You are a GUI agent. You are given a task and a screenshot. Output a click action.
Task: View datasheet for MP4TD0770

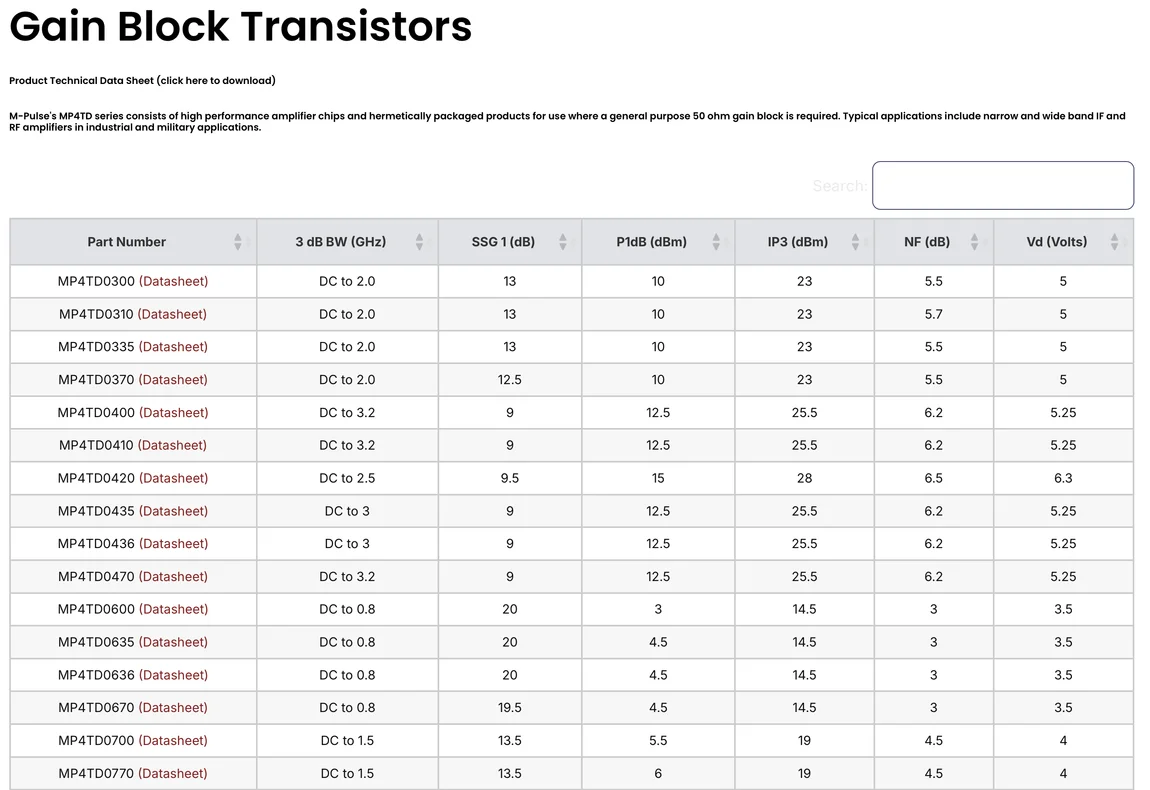[173, 773]
